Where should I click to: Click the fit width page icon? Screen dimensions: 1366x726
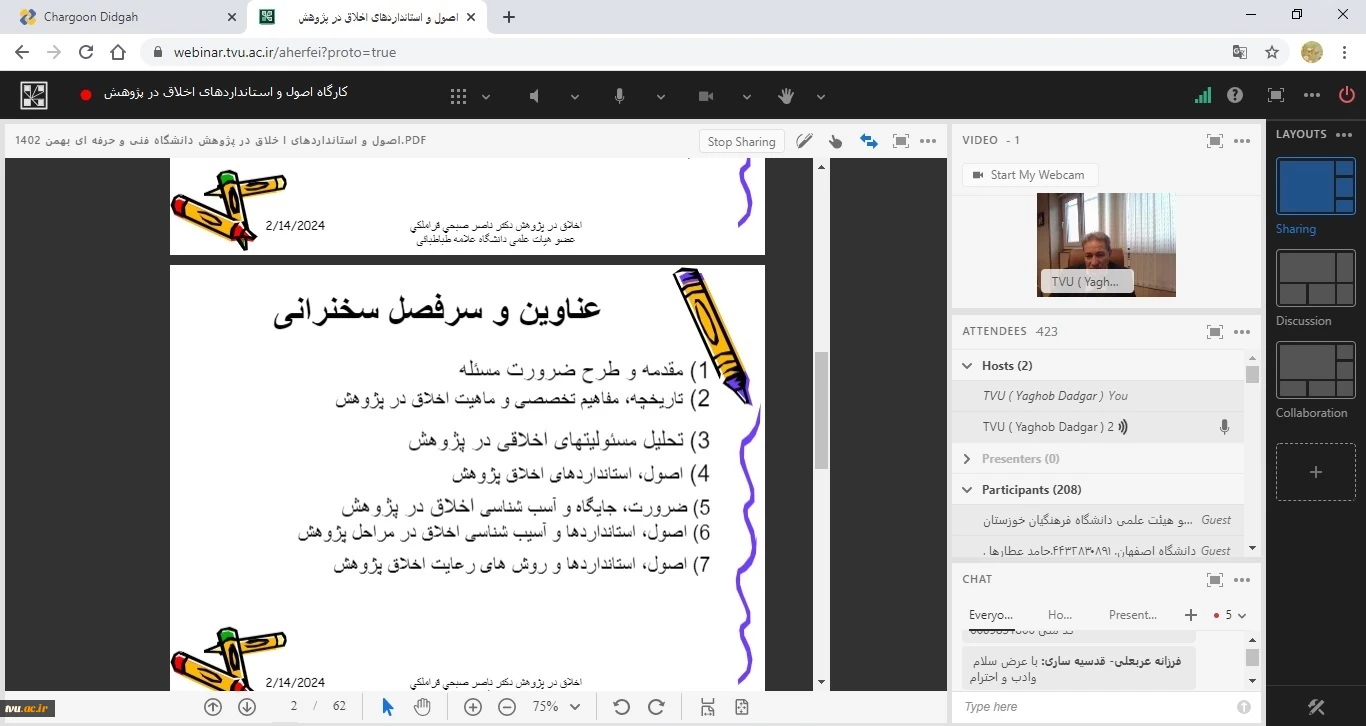[708, 707]
